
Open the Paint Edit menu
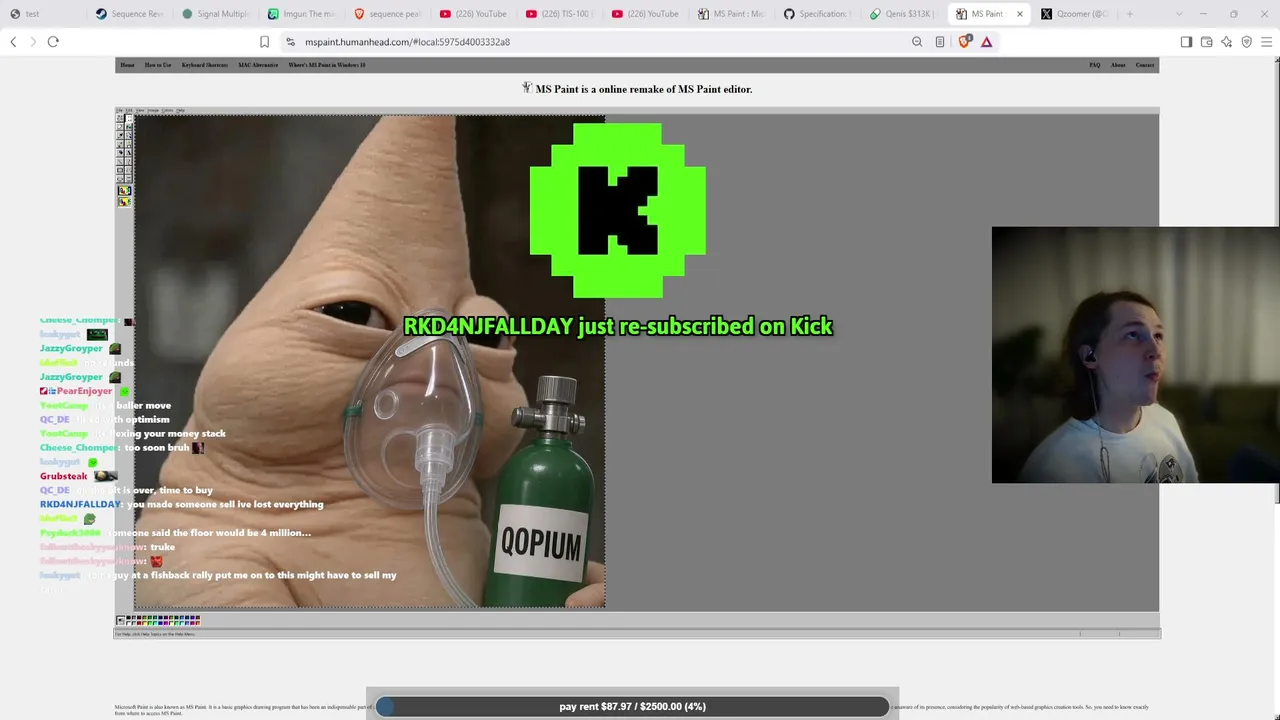128,110
